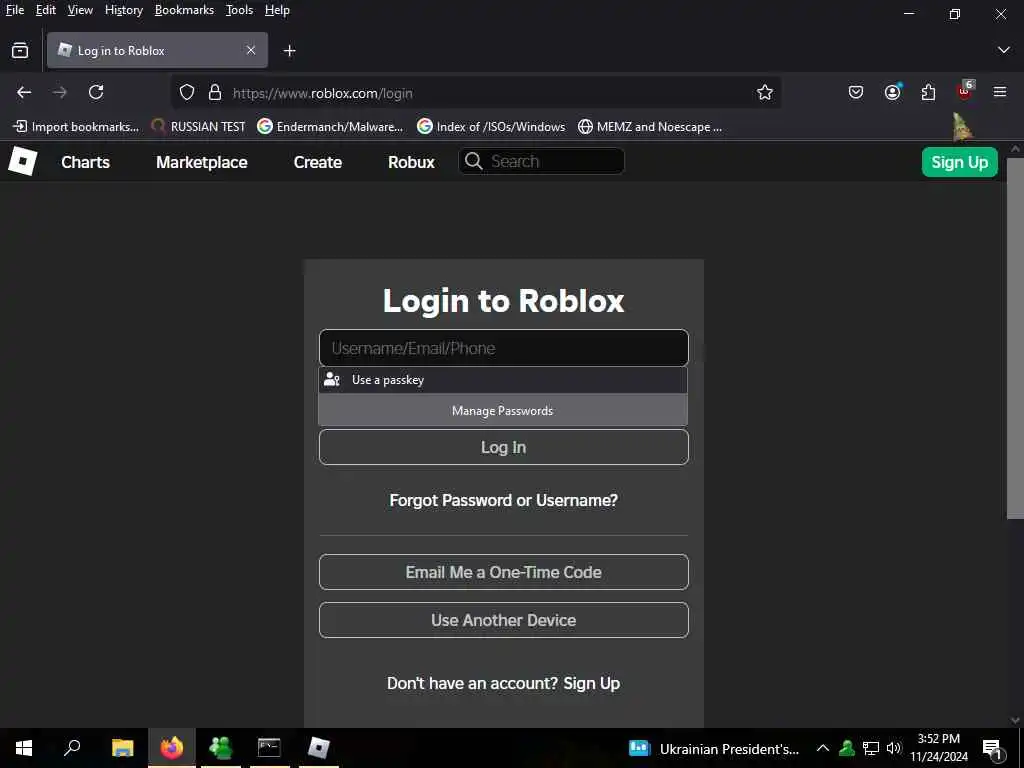Click the search magnifier icon in Roblox navbar
Screen dimensions: 1024x768
(x=473, y=161)
